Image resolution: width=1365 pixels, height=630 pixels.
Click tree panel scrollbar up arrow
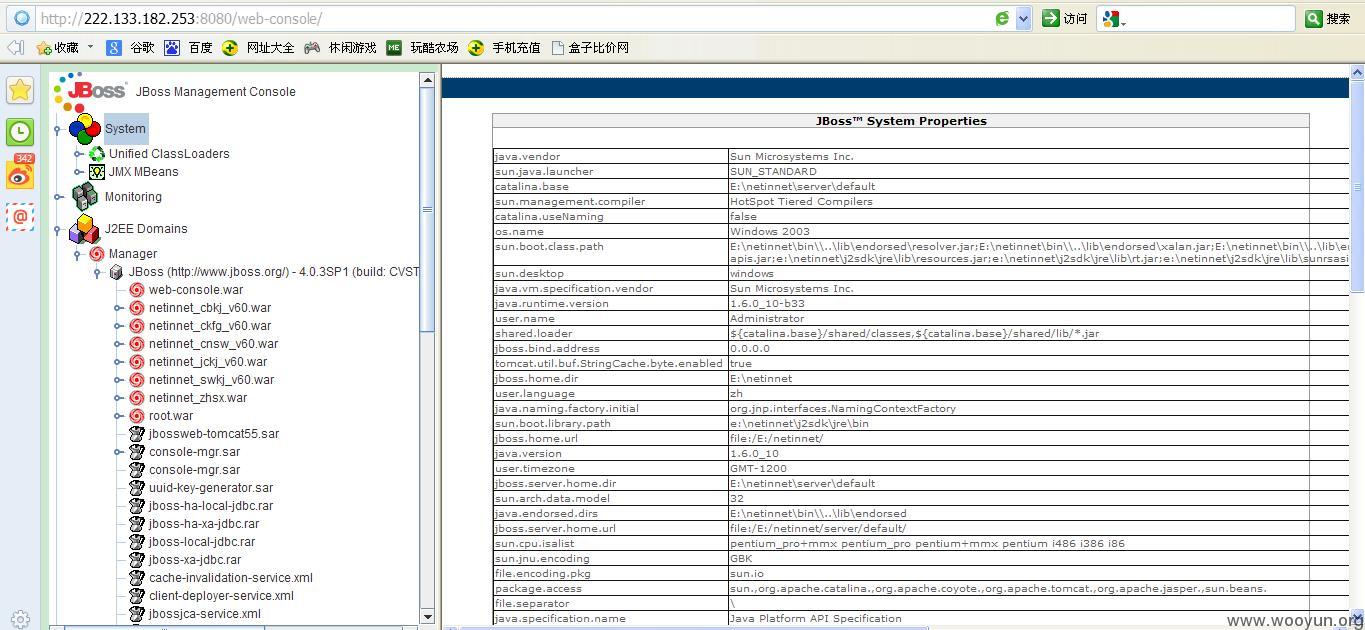click(427, 80)
